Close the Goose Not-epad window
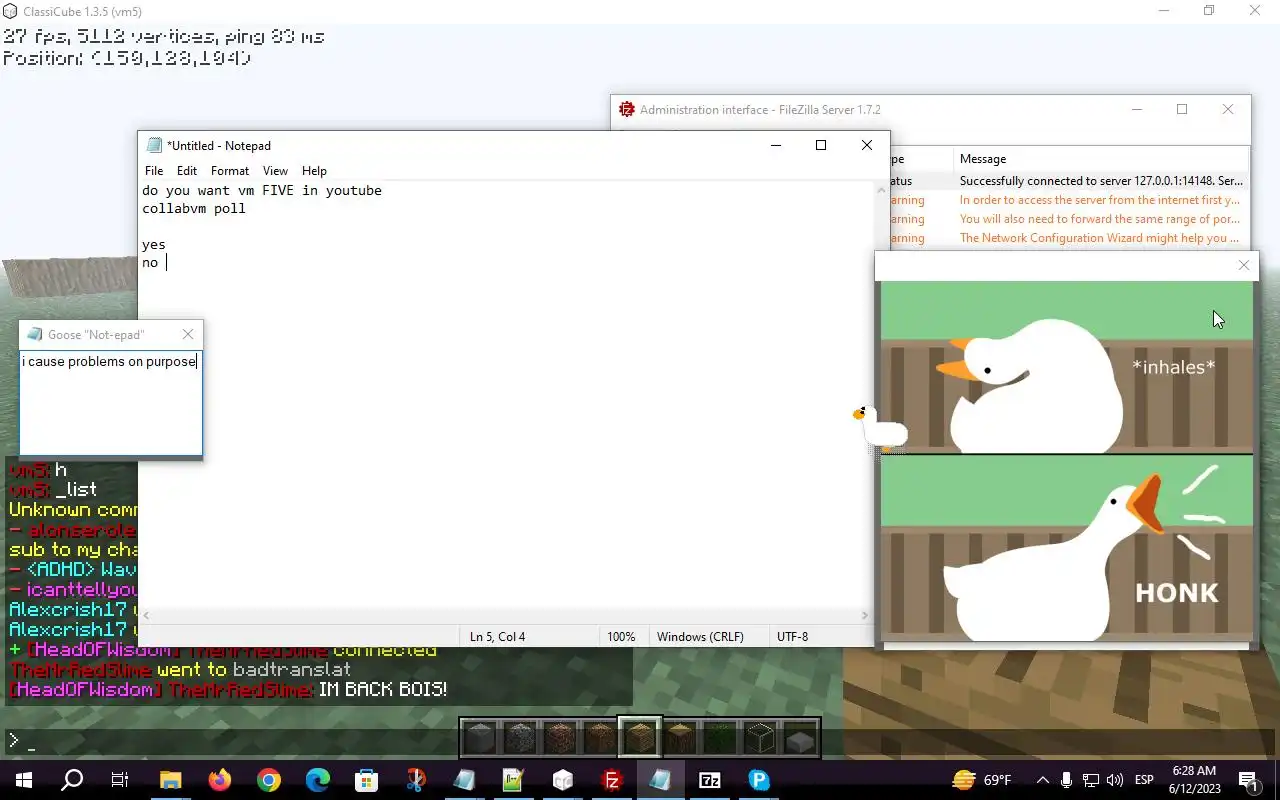The width and height of the screenshot is (1280, 800). [x=188, y=334]
